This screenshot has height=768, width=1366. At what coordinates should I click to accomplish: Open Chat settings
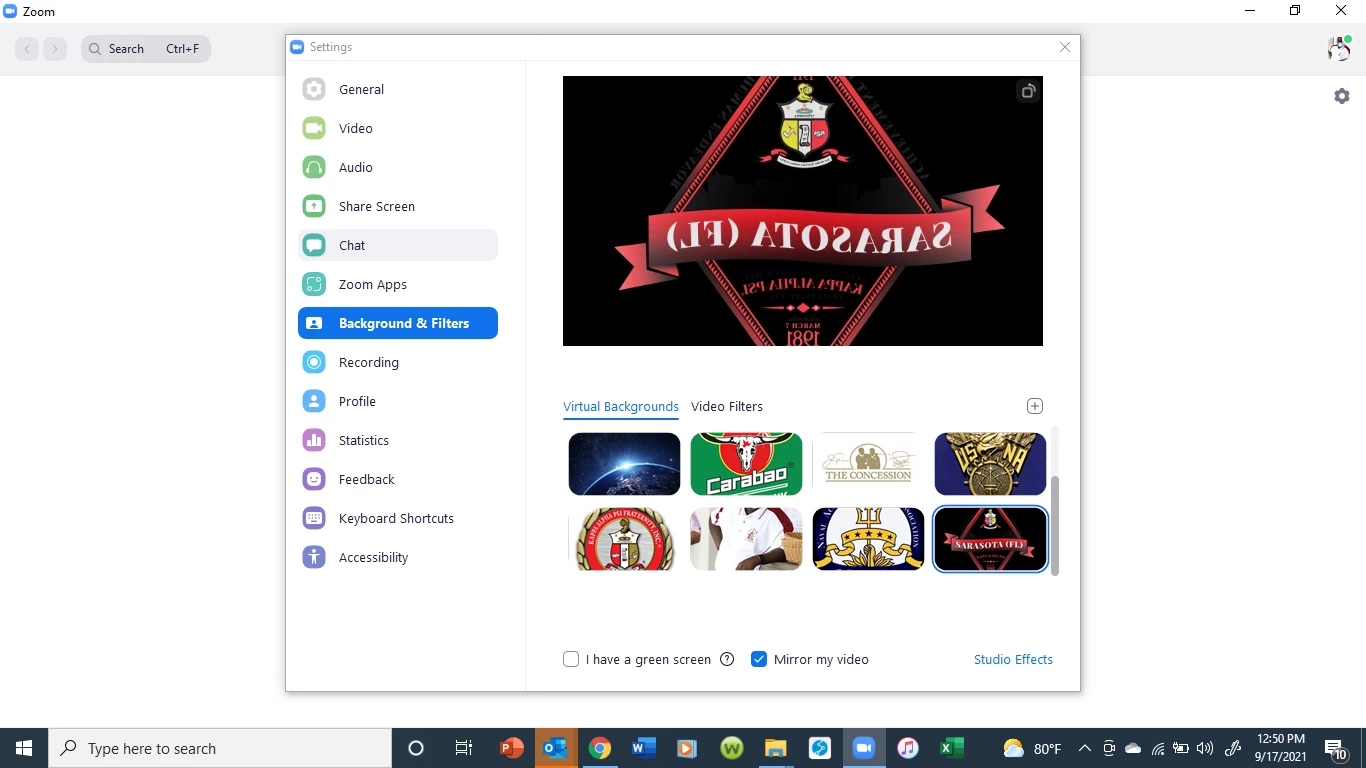coord(398,245)
